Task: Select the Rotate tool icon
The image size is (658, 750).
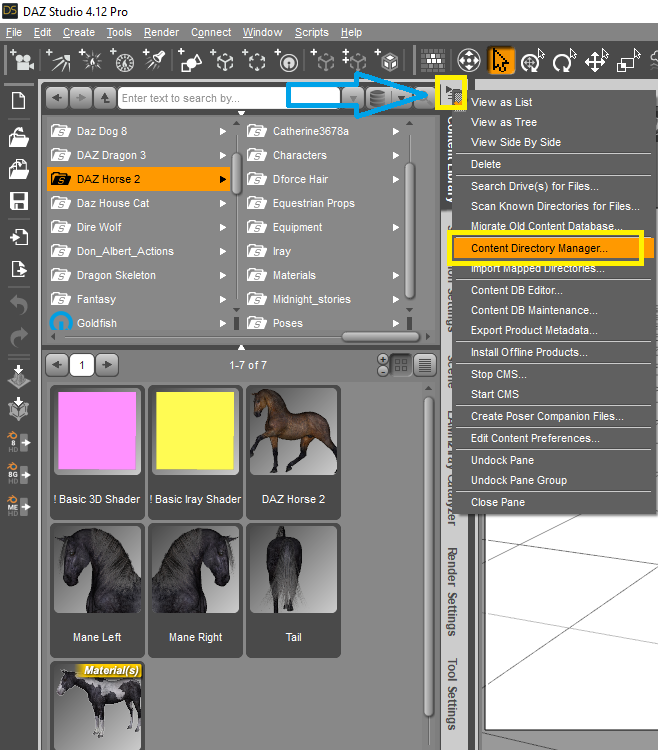Action: (x=564, y=61)
